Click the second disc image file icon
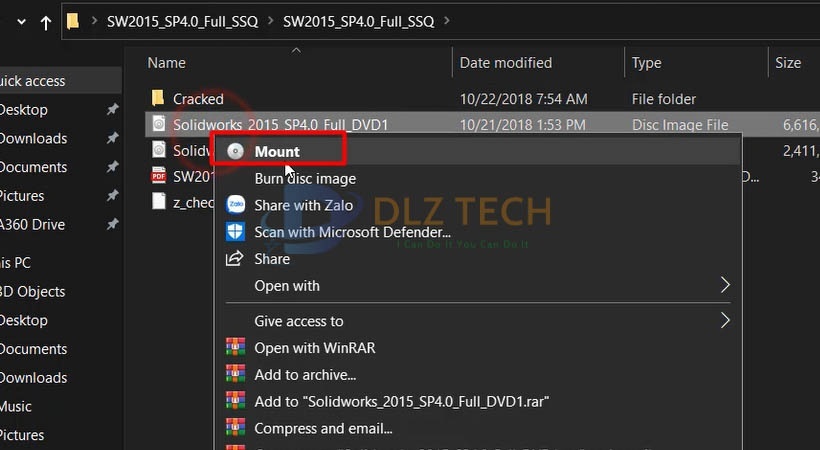This screenshot has width=820, height=450. [x=159, y=150]
